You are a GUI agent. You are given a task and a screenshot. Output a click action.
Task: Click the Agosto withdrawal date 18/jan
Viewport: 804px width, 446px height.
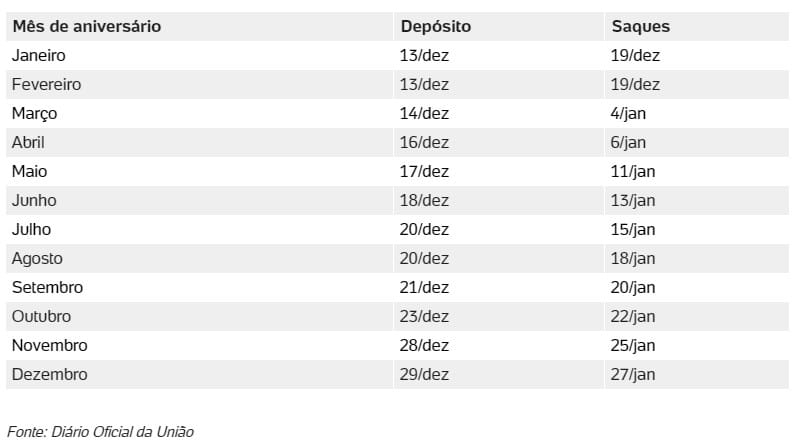633,259
